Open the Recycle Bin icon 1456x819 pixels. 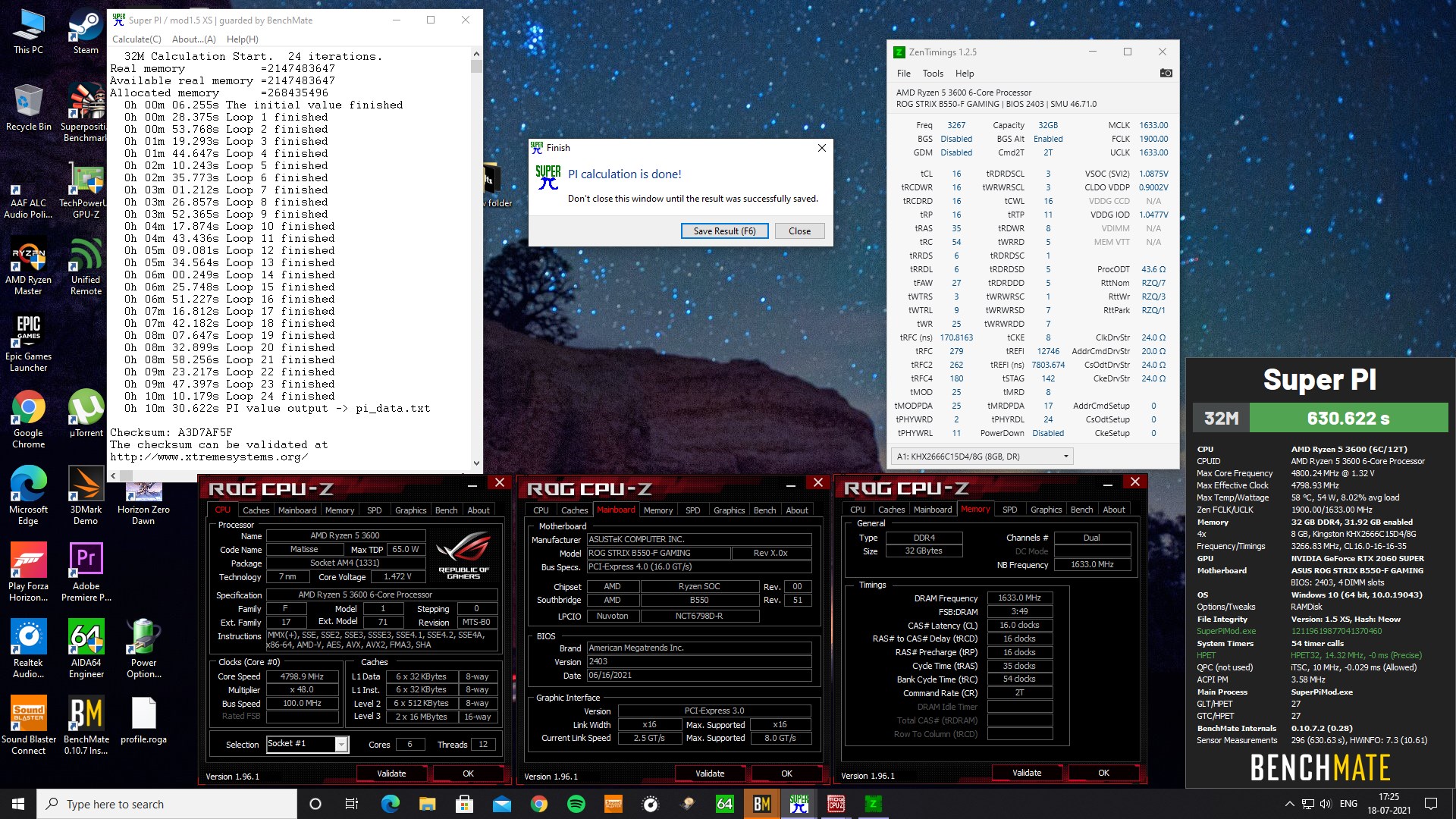[x=28, y=108]
